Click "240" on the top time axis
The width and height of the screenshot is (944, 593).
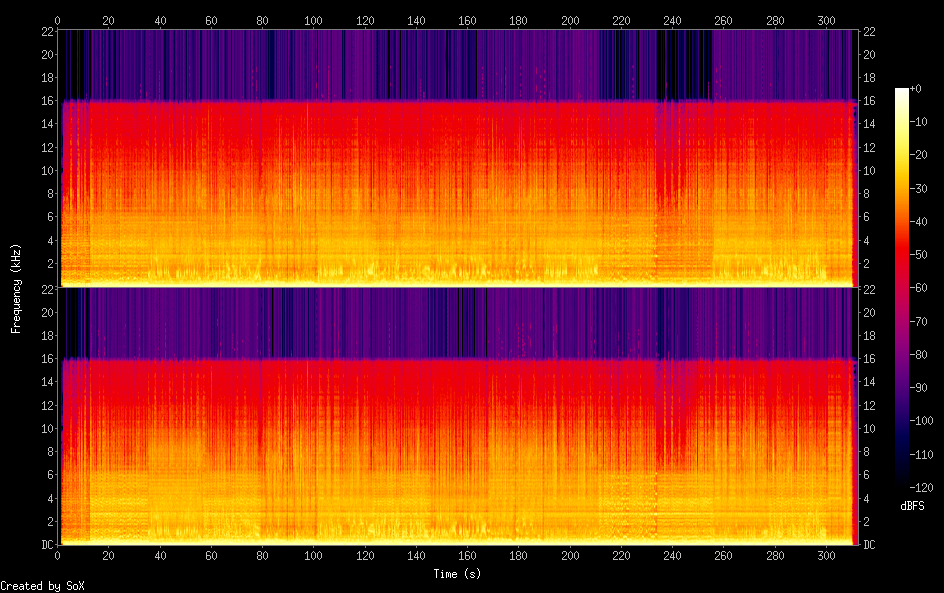672,20
